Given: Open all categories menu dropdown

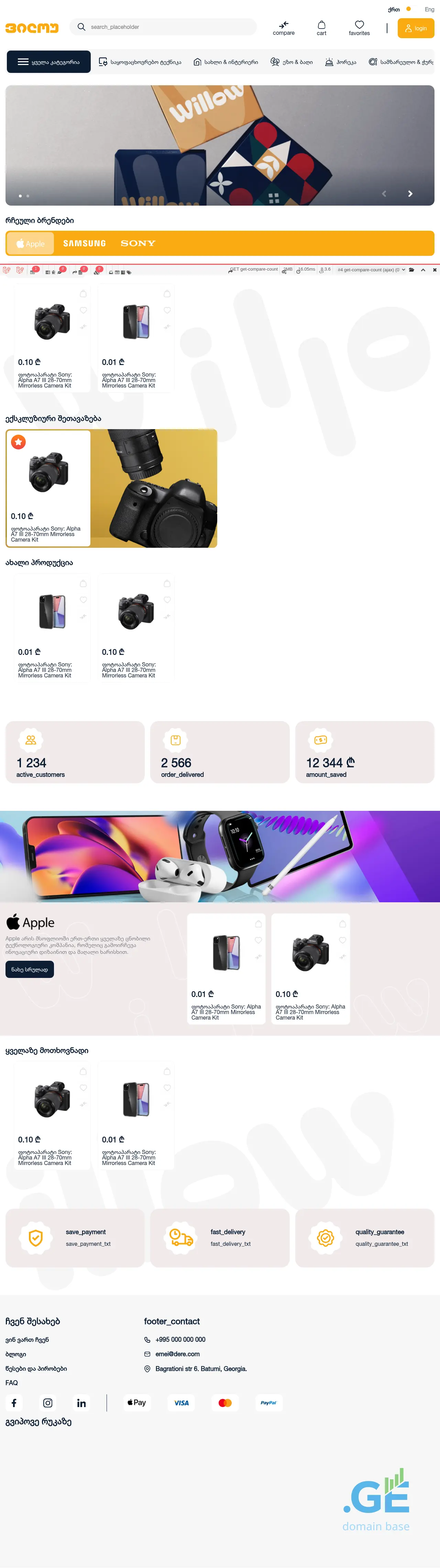Looking at the screenshot, I should point(49,62).
